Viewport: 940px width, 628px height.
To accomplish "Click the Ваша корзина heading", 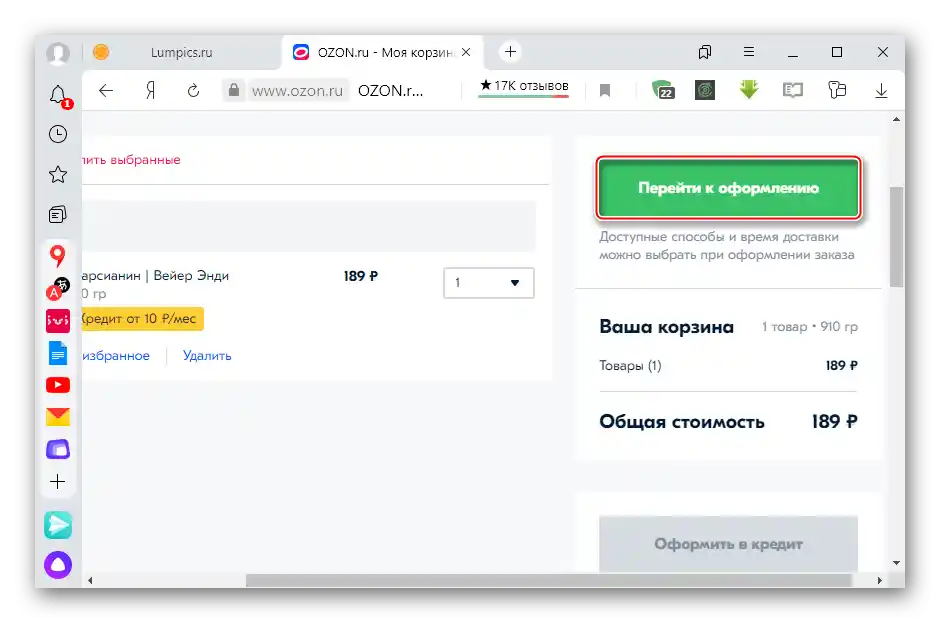I will point(666,327).
